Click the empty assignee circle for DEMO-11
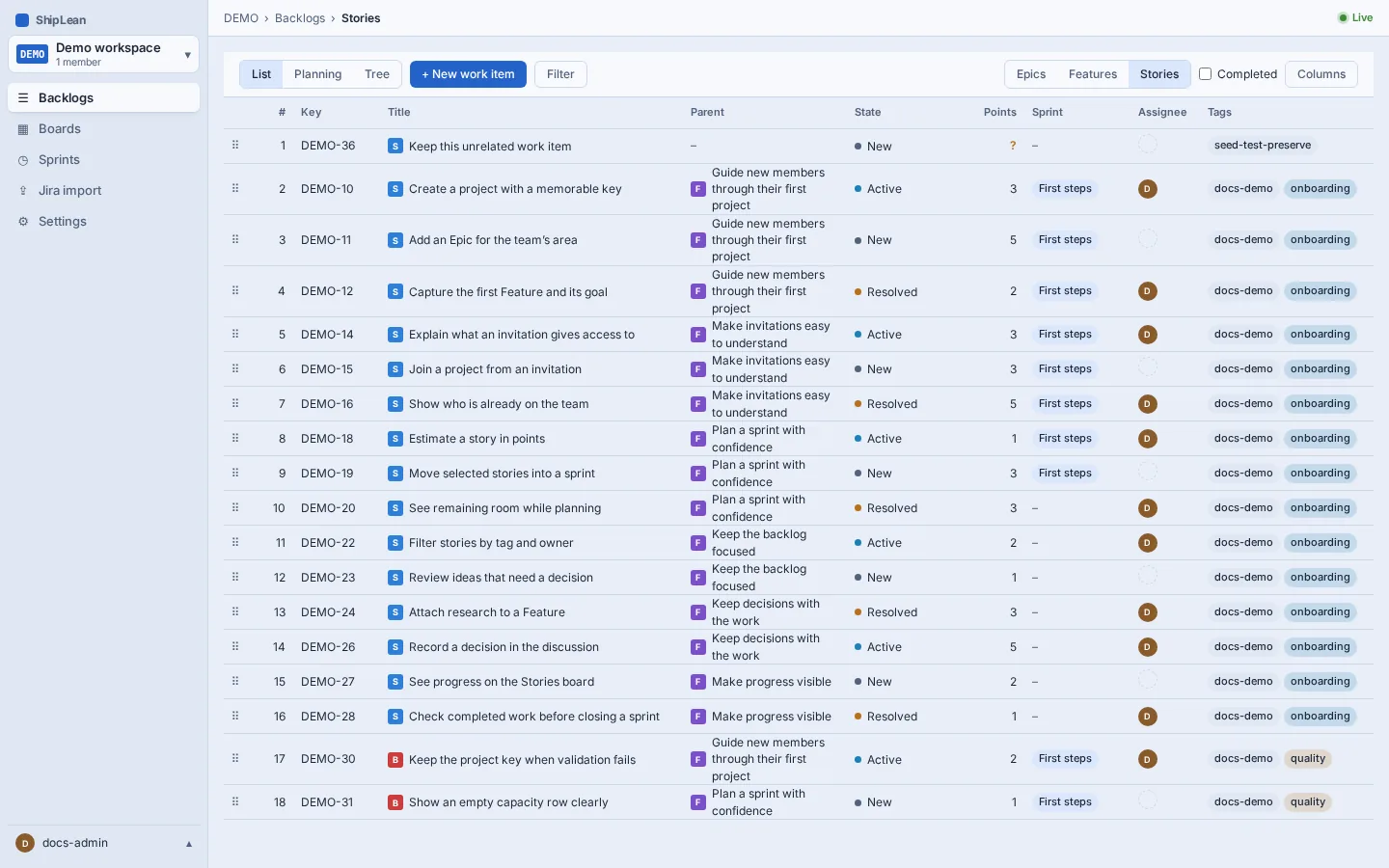Screen dimensions: 1389x868 coord(1148,238)
